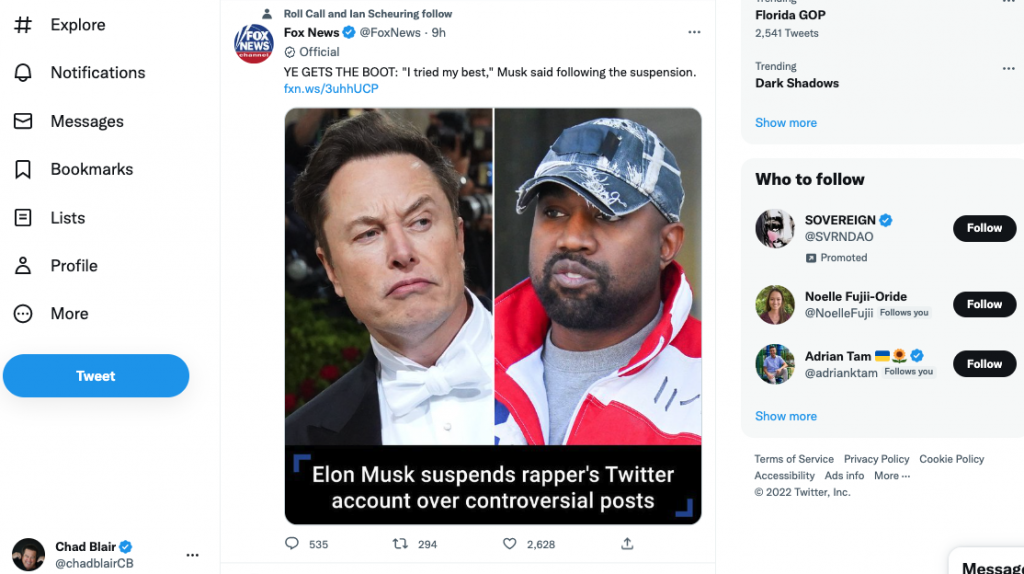The width and height of the screenshot is (1024, 574).
Task: Follow Noelle Fujii-Oride
Action: click(x=984, y=304)
